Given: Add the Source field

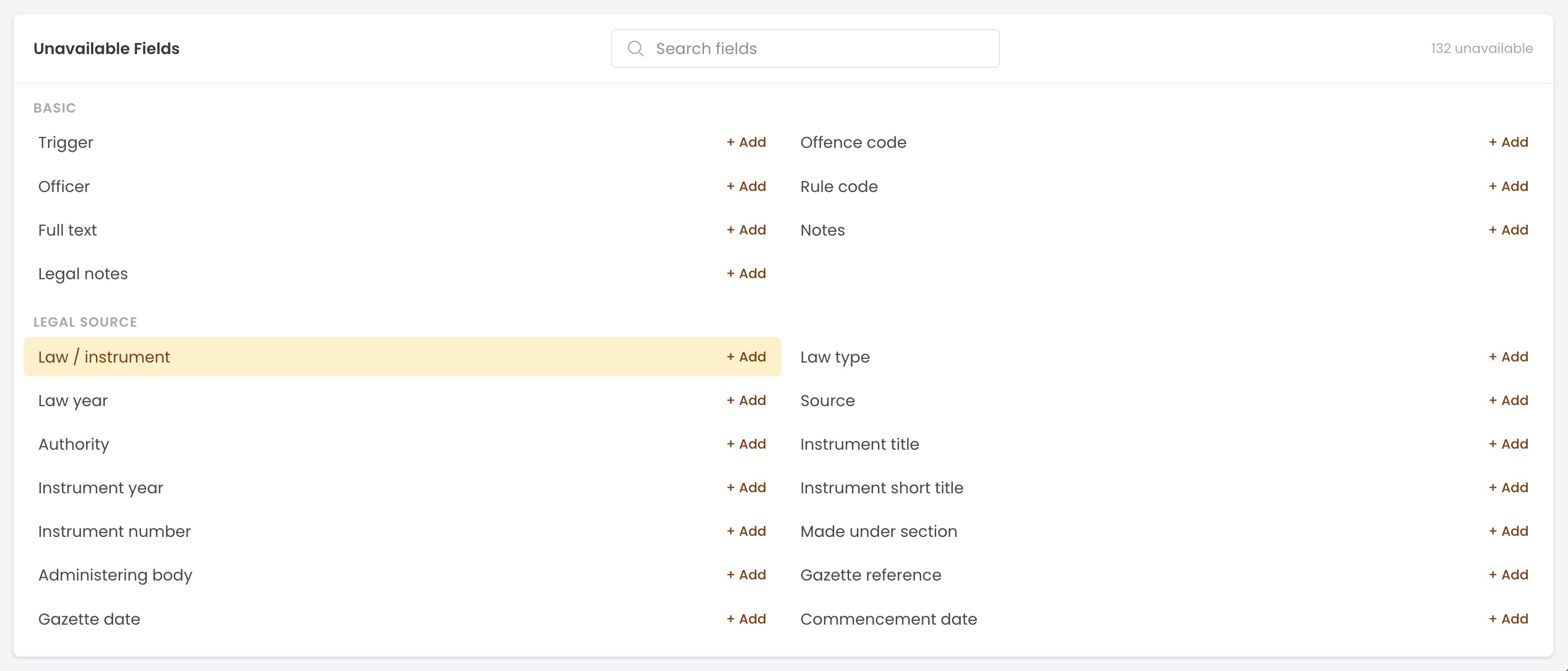Looking at the screenshot, I should tap(1508, 400).
